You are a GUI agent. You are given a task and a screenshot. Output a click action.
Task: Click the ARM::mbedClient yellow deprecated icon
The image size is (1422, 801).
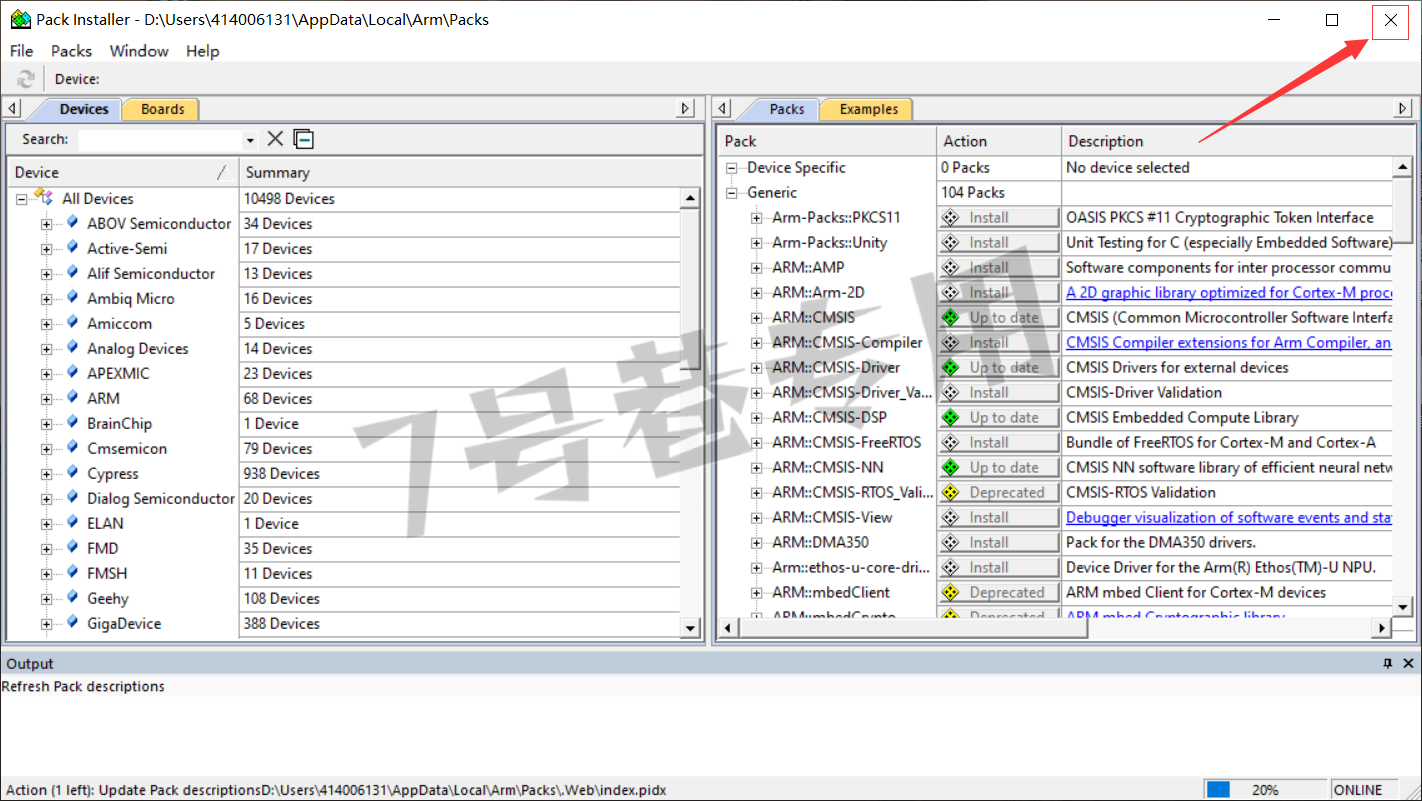951,592
